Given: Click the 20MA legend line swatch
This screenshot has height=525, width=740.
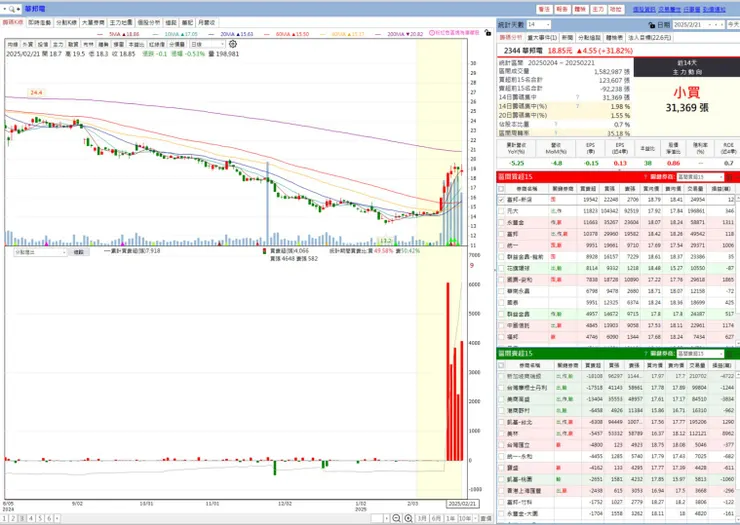Looking at the screenshot, I should tap(213, 34).
